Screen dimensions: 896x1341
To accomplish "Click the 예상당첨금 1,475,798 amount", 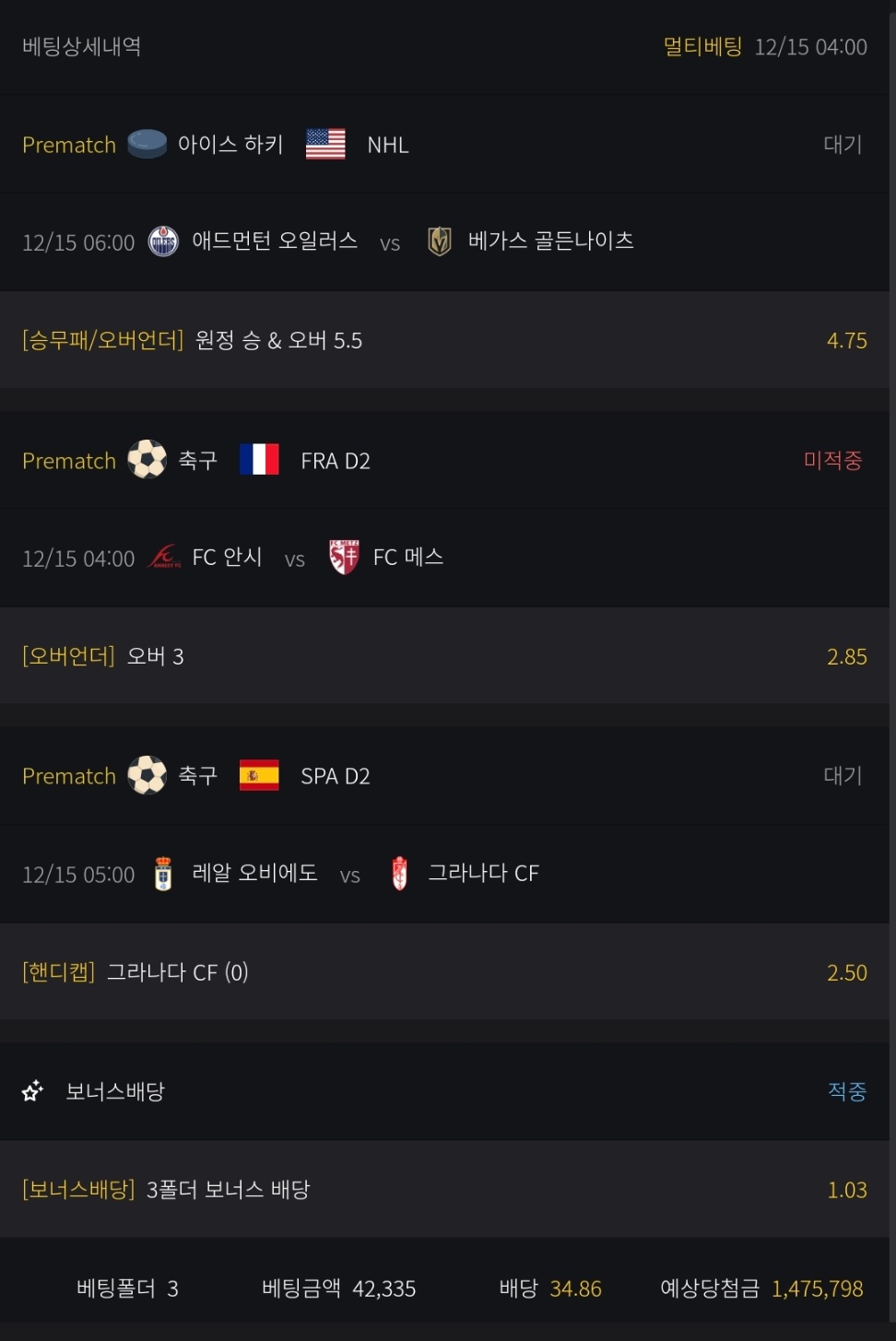I will tap(817, 1288).
